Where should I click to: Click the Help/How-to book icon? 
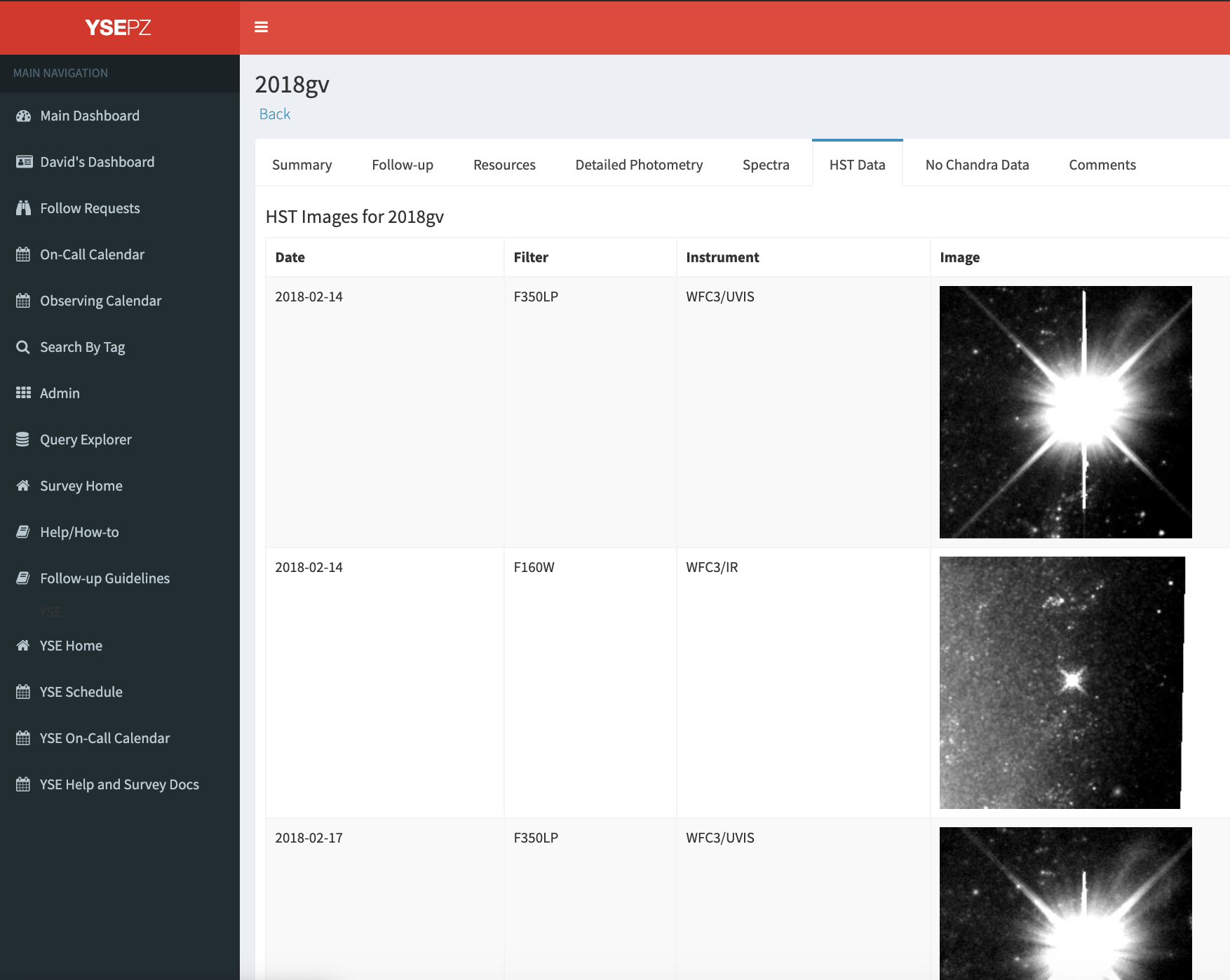pyautogui.click(x=23, y=532)
